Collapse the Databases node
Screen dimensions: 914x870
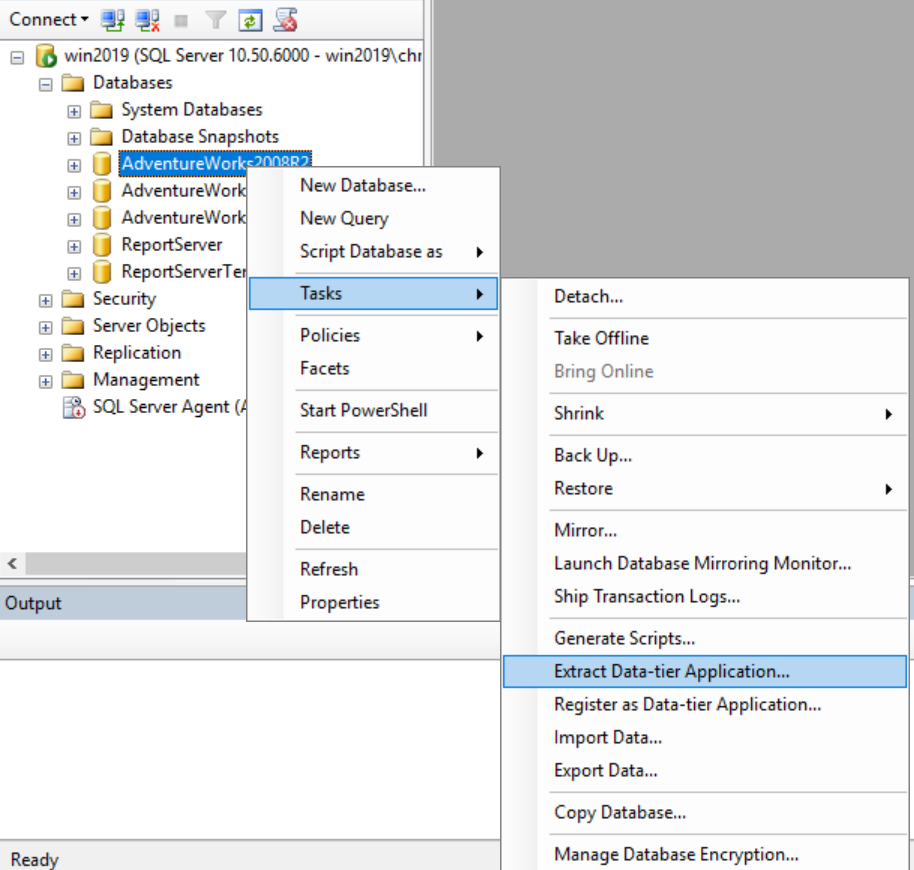pos(45,83)
